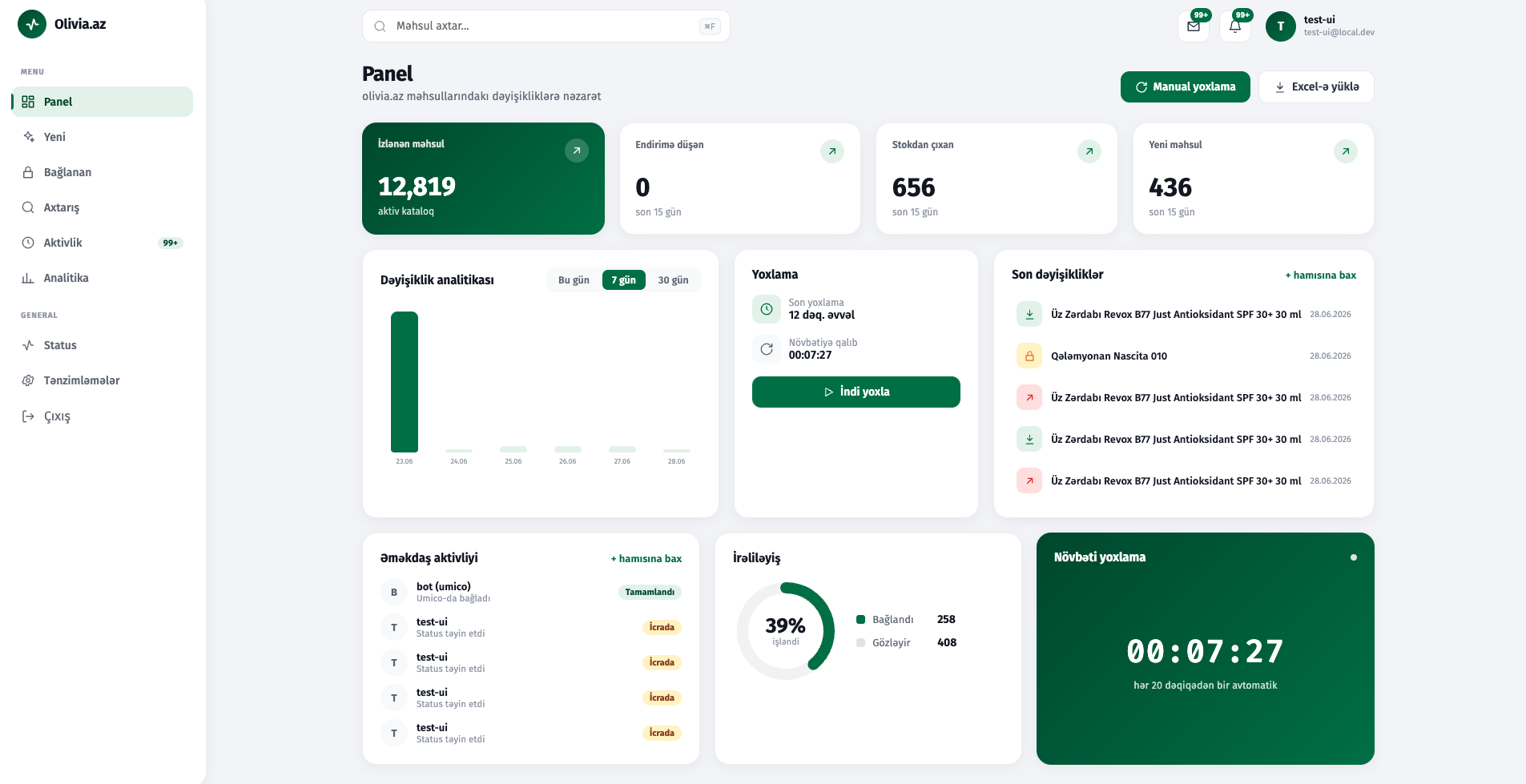Select the 7 gün range
This screenshot has height=784, width=1526.
point(623,280)
